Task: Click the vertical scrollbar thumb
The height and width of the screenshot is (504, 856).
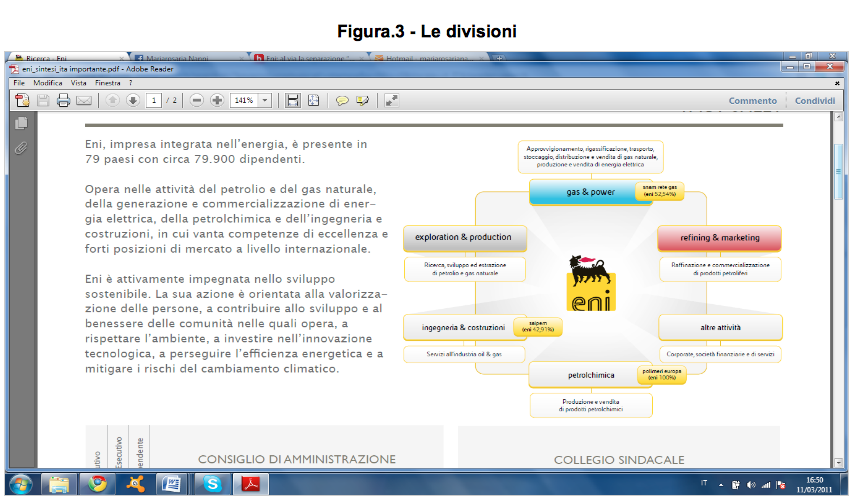Action: pyautogui.click(x=839, y=171)
